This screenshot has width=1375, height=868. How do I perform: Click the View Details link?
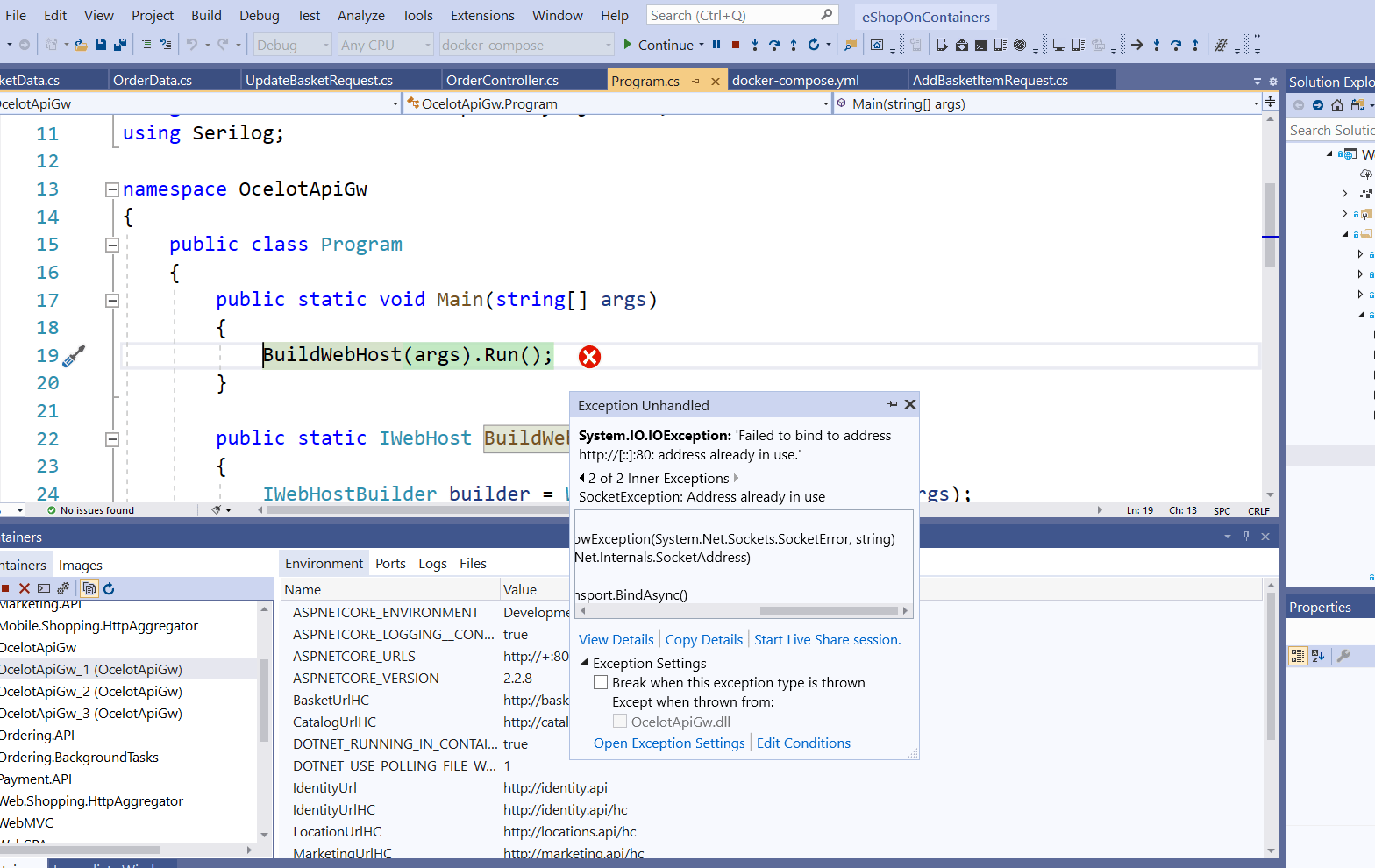click(616, 640)
